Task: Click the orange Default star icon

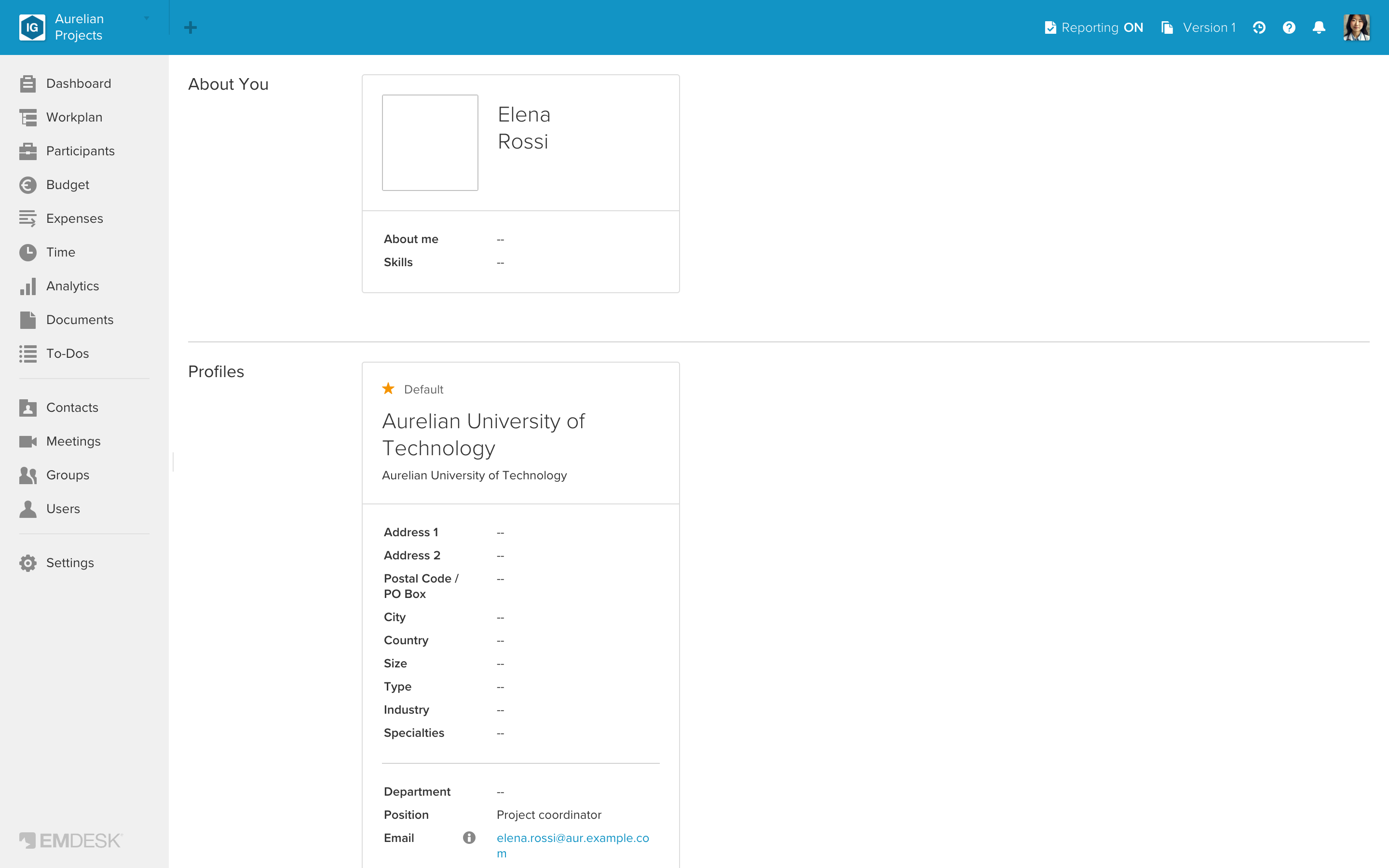Action: point(388,389)
